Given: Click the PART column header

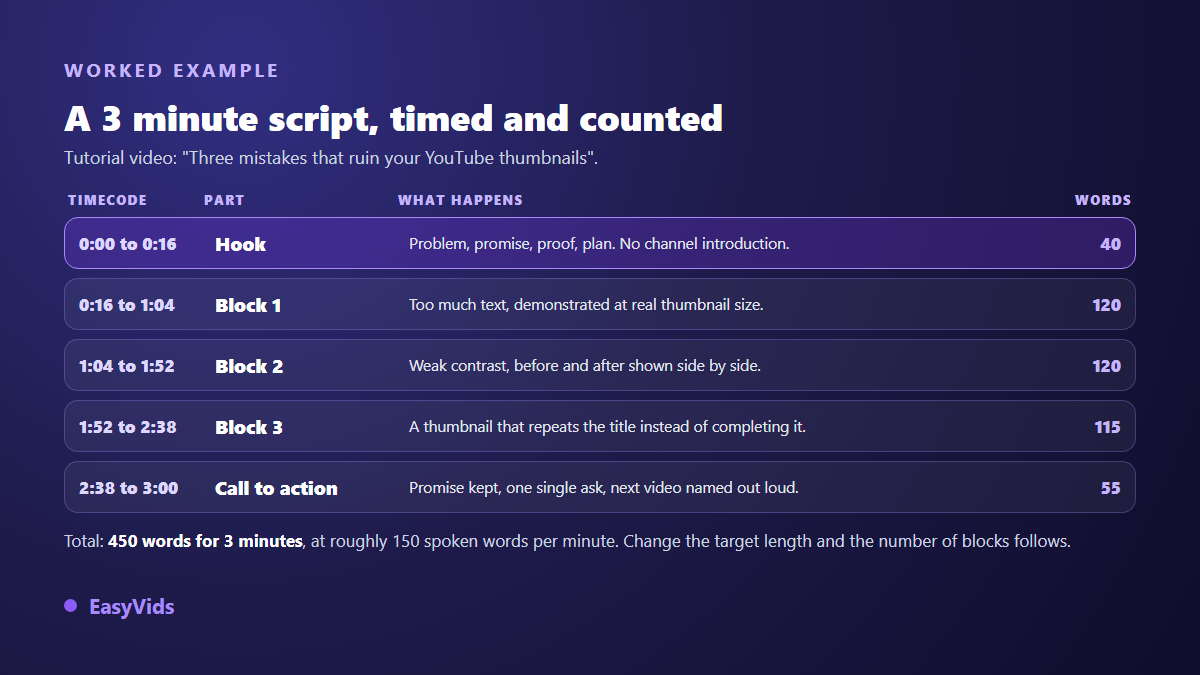Looking at the screenshot, I should [x=224, y=200].
